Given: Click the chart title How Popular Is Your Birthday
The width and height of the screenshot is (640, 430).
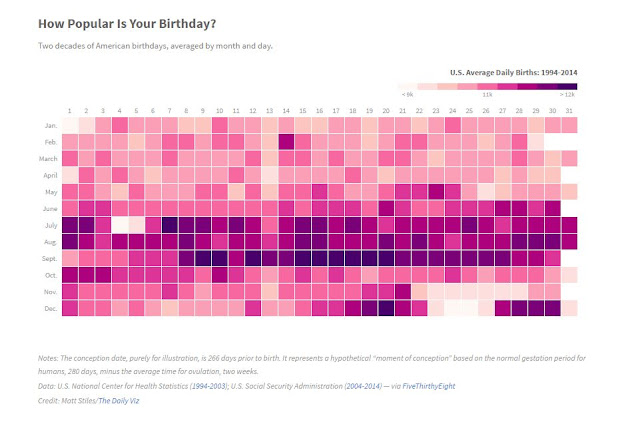Looking at the screenshot, I should (x=127, y=24).
